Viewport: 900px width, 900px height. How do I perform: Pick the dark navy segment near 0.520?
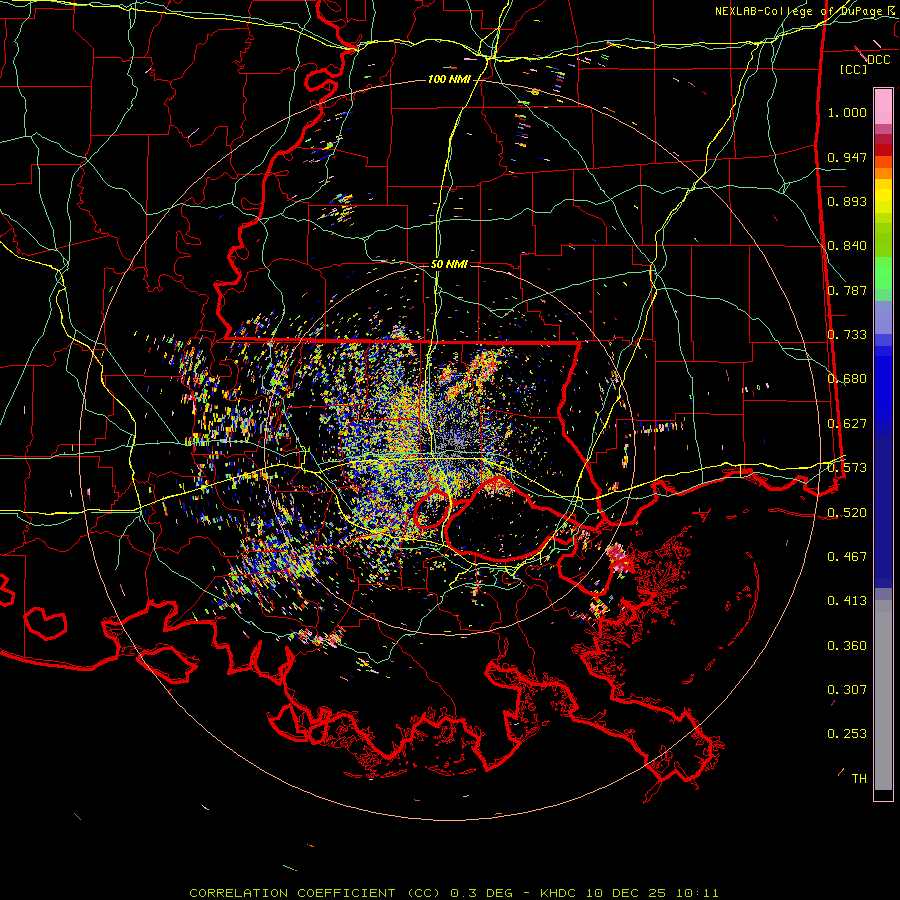(883, 511)
